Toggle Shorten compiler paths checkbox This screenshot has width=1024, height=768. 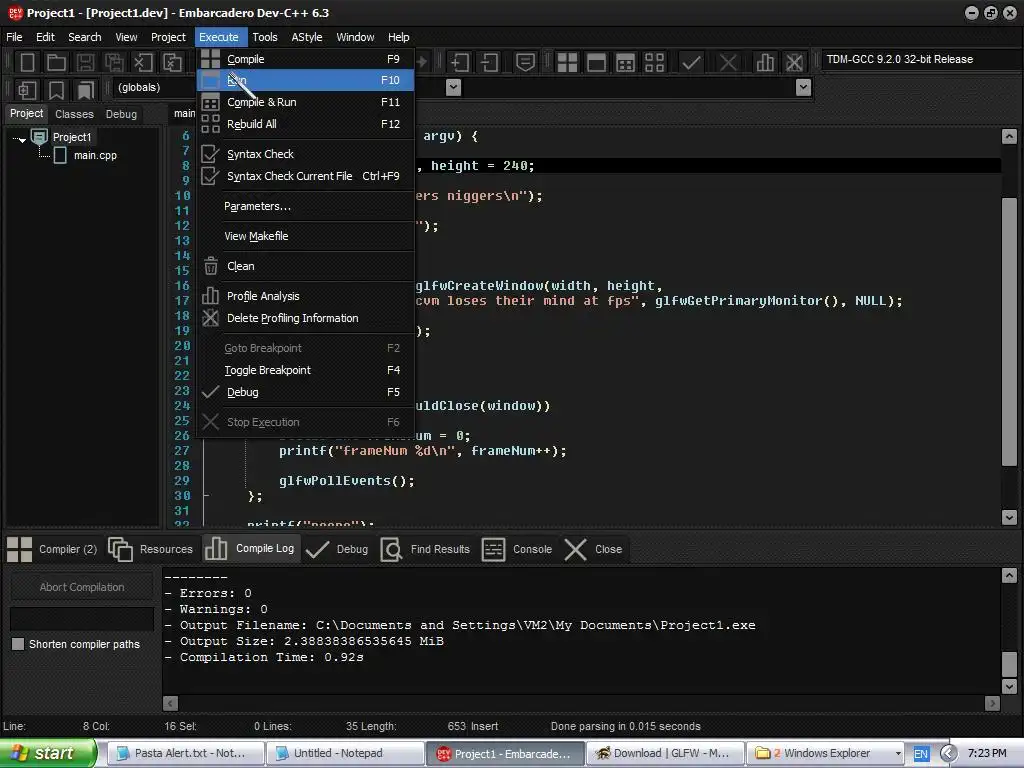pyautogui.click(x=18, y=644)
